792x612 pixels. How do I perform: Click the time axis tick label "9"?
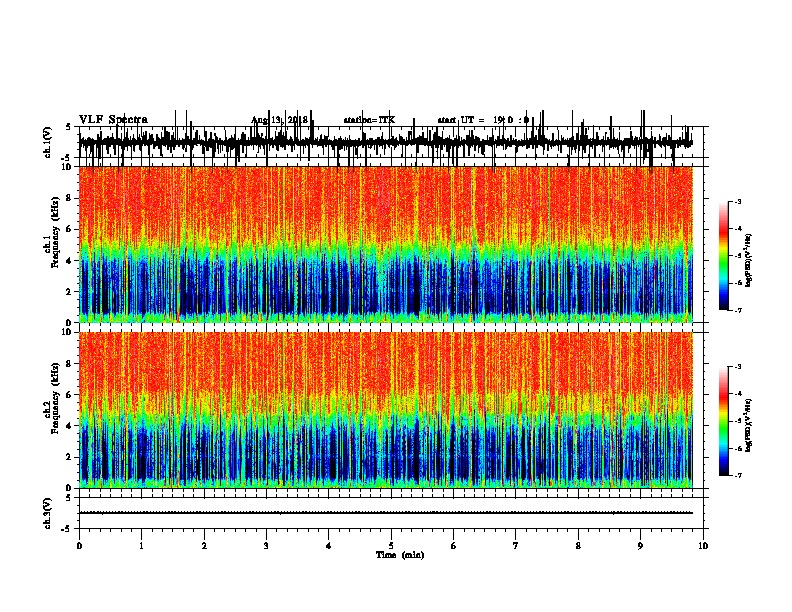click(x=640, y=546)
